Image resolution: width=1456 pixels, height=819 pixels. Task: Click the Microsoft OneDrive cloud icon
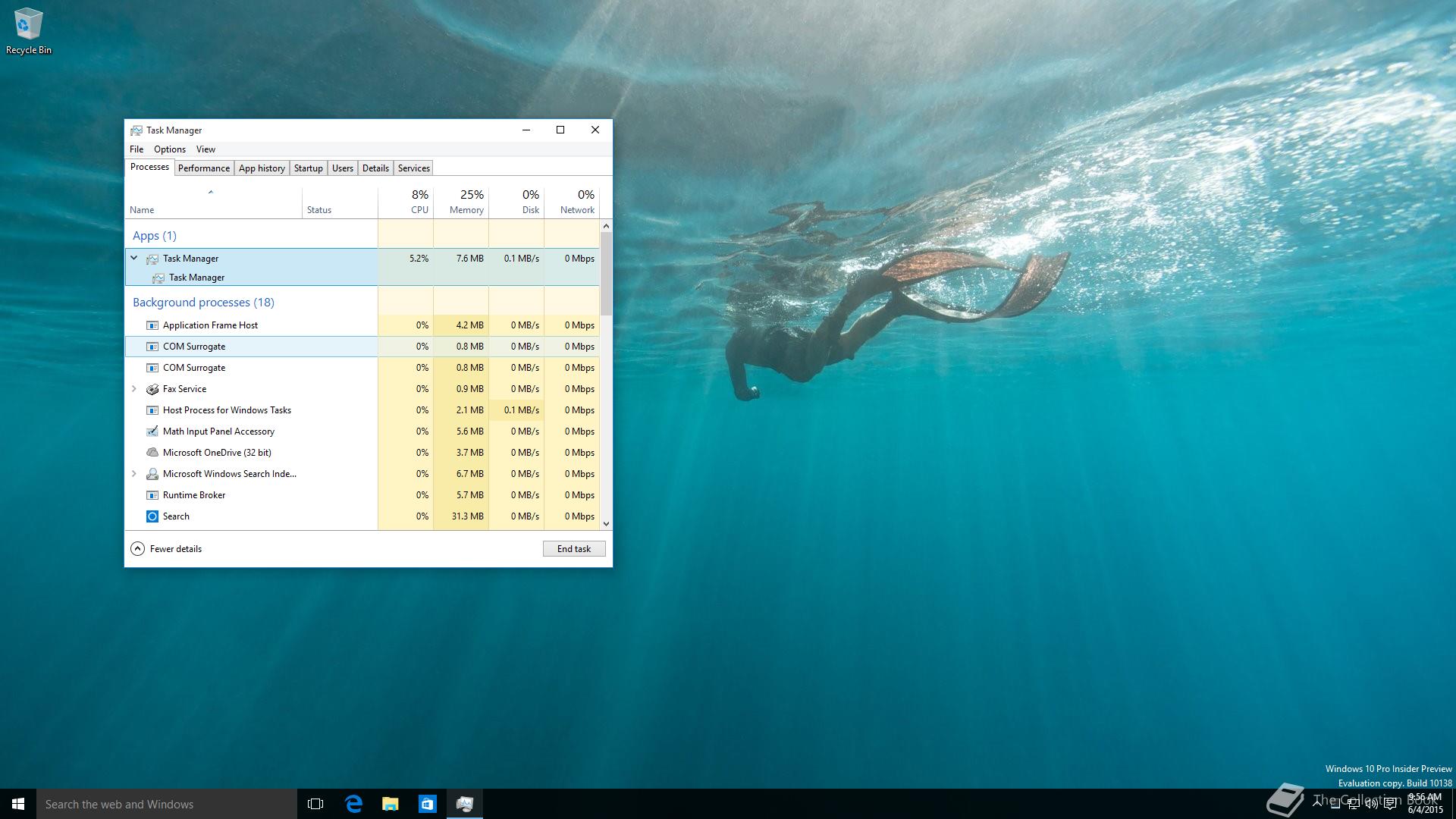[152, 453]
